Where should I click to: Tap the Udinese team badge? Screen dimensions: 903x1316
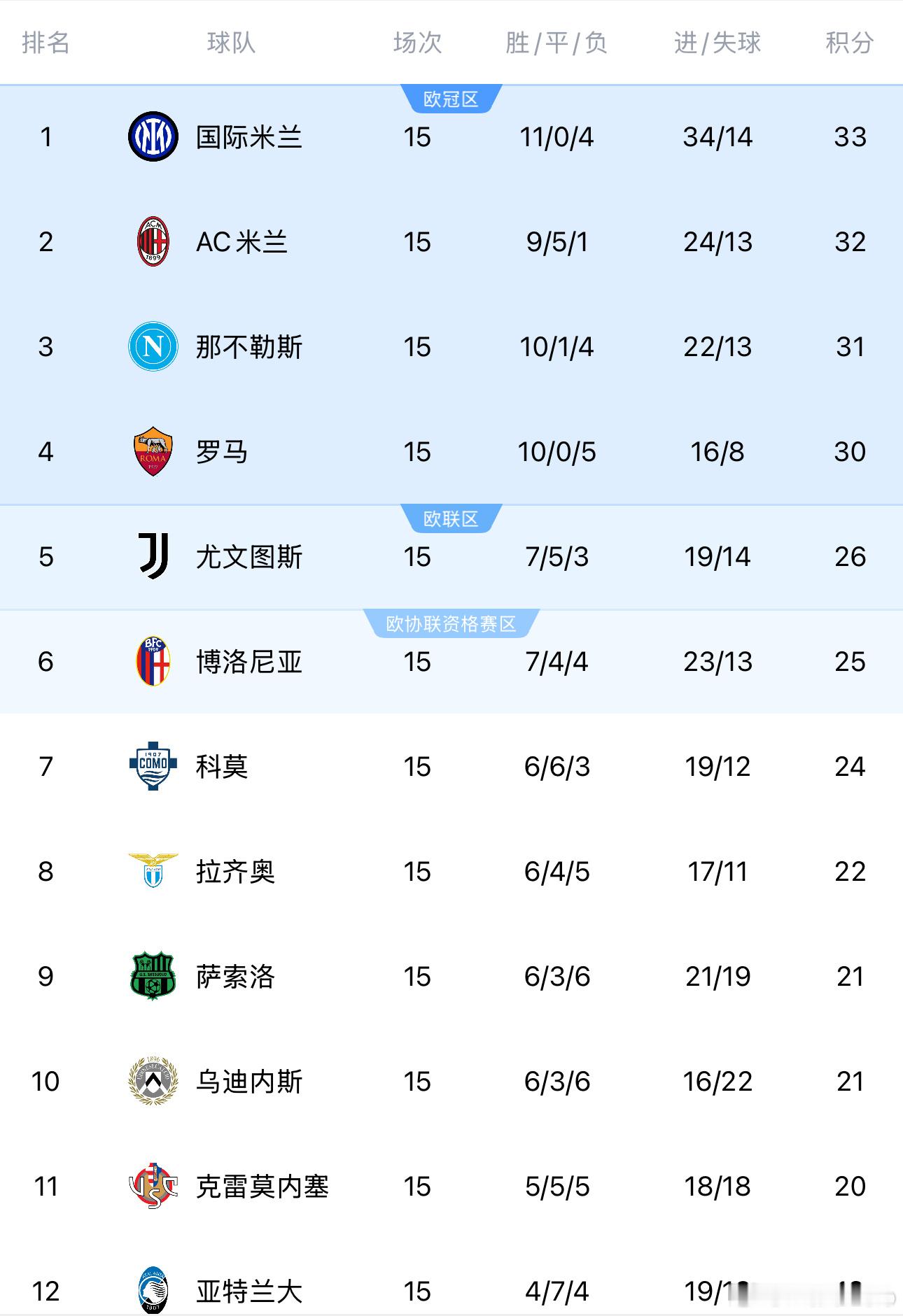click(x=153, y=1081)
